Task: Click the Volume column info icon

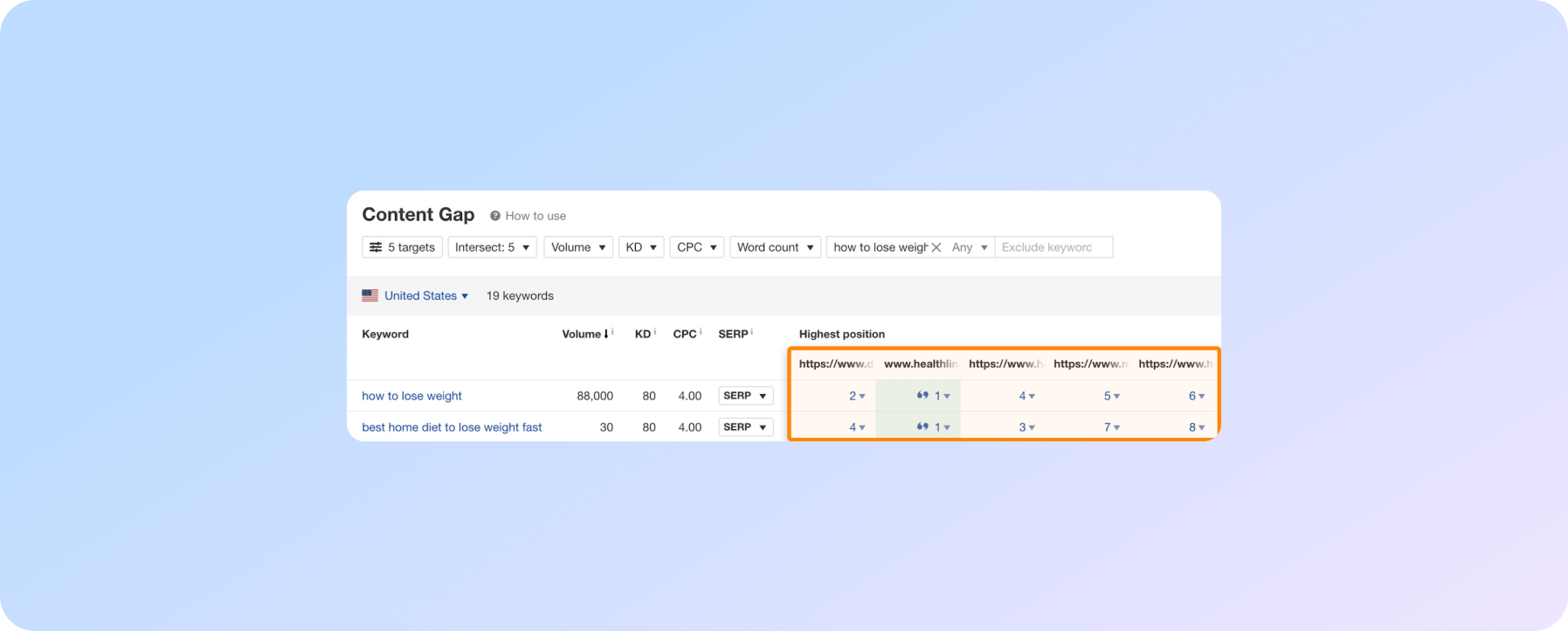Action: pos(612,332)
